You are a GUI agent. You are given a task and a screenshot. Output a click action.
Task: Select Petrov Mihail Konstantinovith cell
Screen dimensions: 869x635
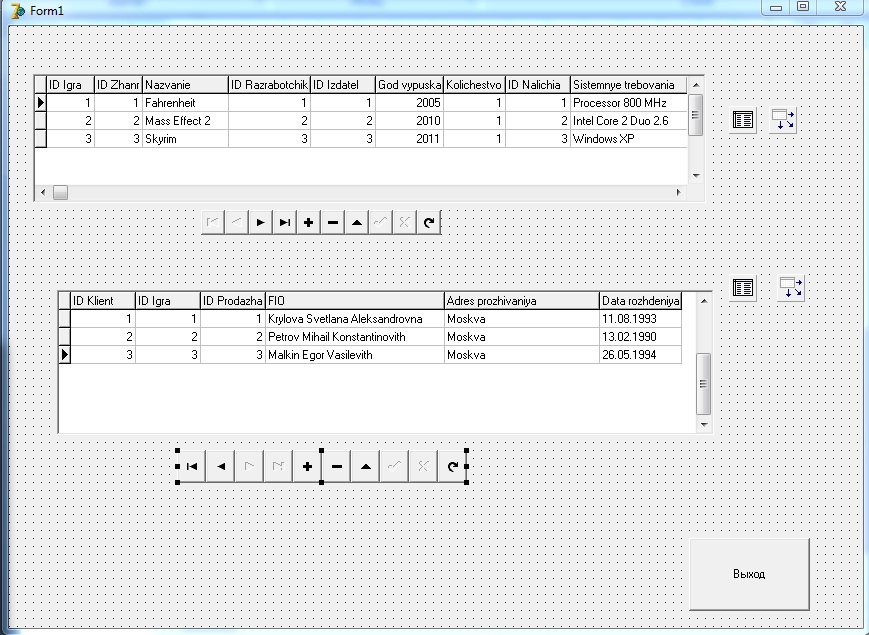(x=355, y=337)
